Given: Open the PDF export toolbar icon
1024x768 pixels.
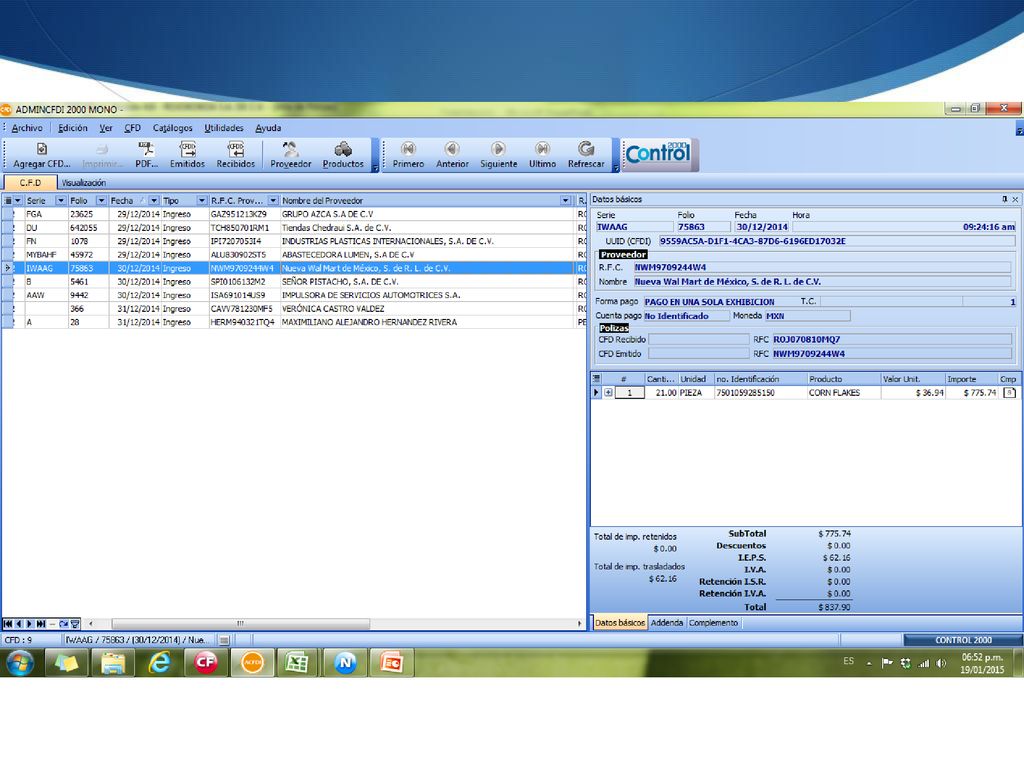Looking at the screenshot, I should click(146, 155).
